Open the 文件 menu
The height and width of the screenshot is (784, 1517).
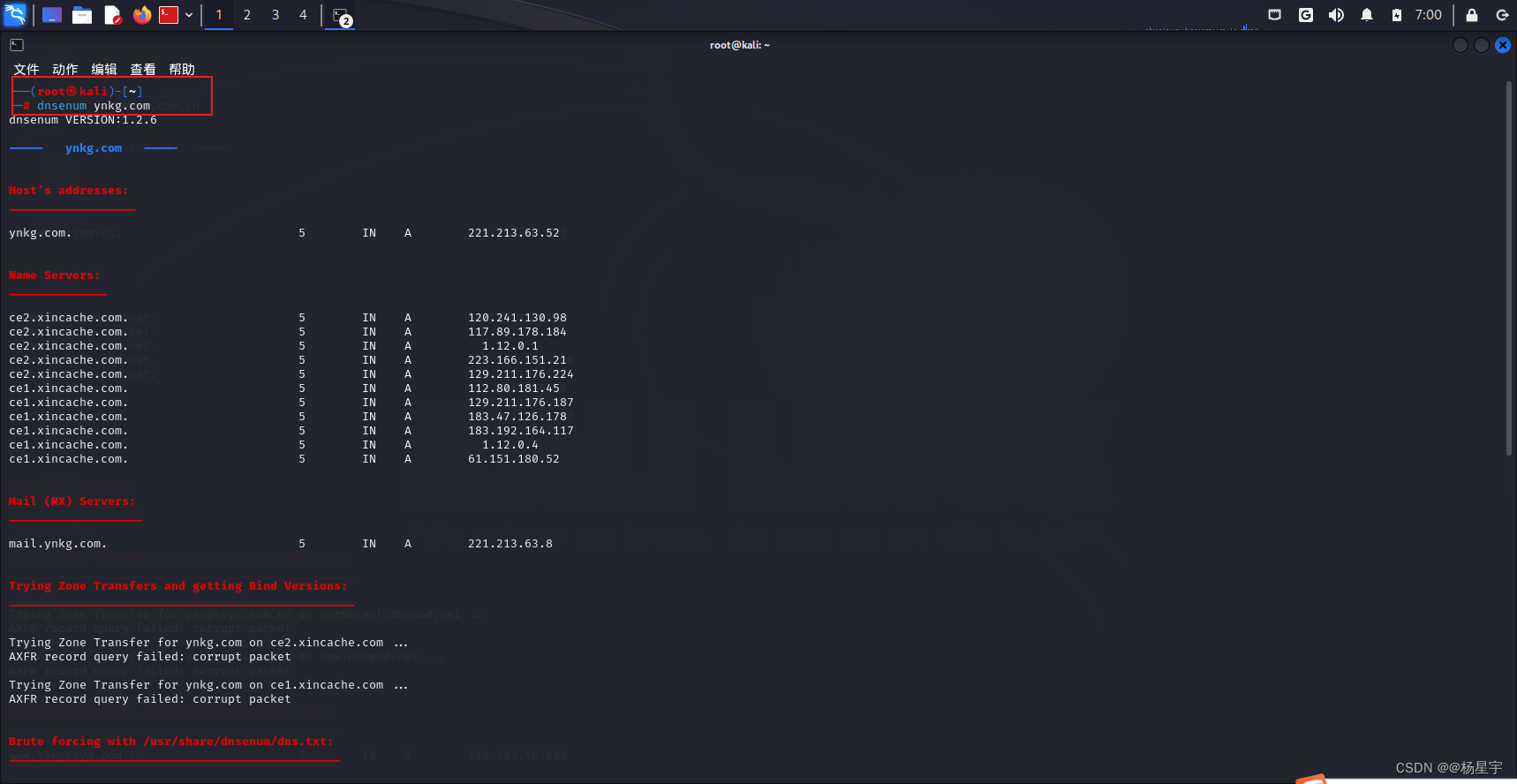(x=26, y=69)
